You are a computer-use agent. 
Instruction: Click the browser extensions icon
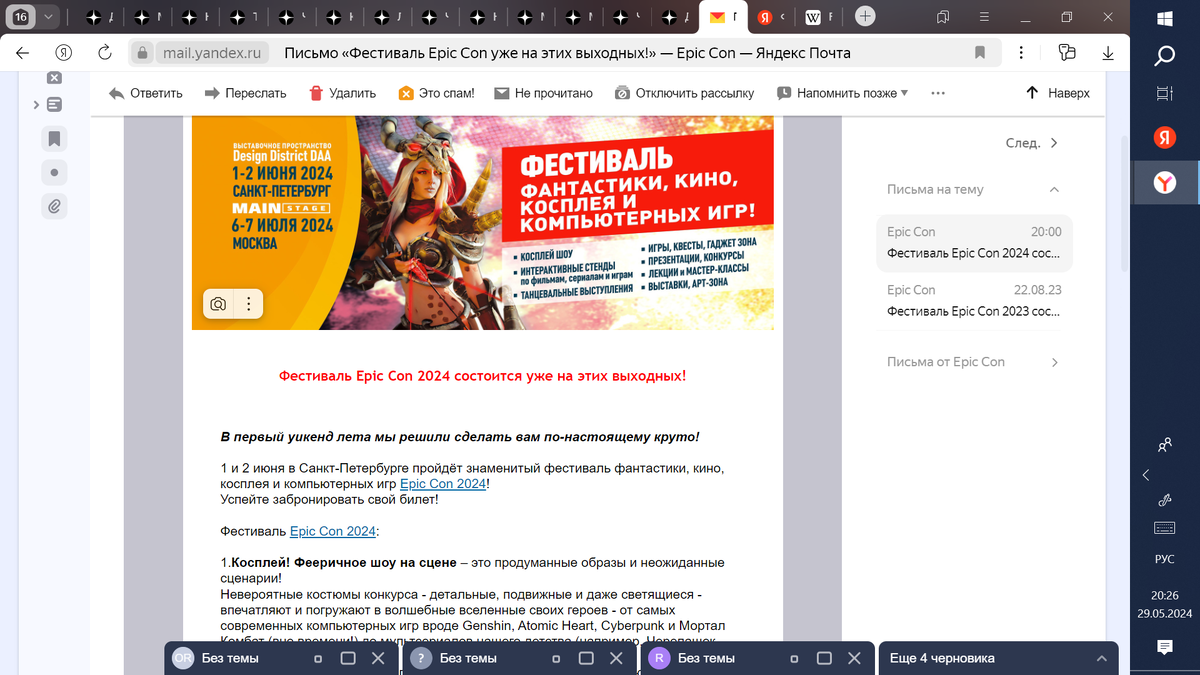pyautogui.click(x=1067, y=53)
